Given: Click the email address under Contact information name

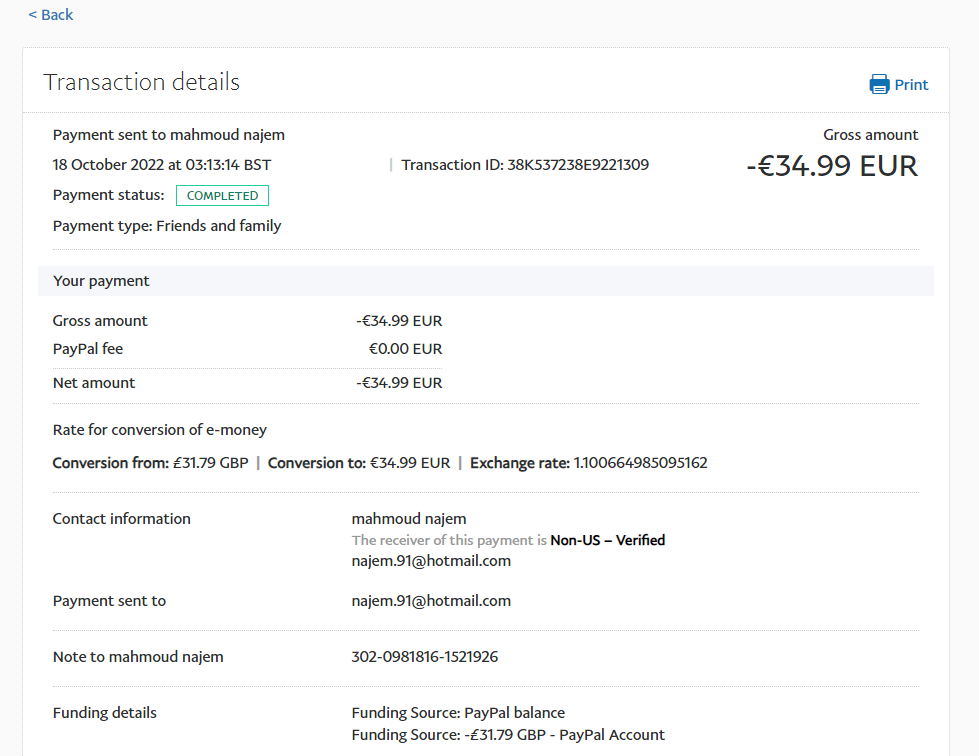Looking at the screenshot, I should point(431,561).
